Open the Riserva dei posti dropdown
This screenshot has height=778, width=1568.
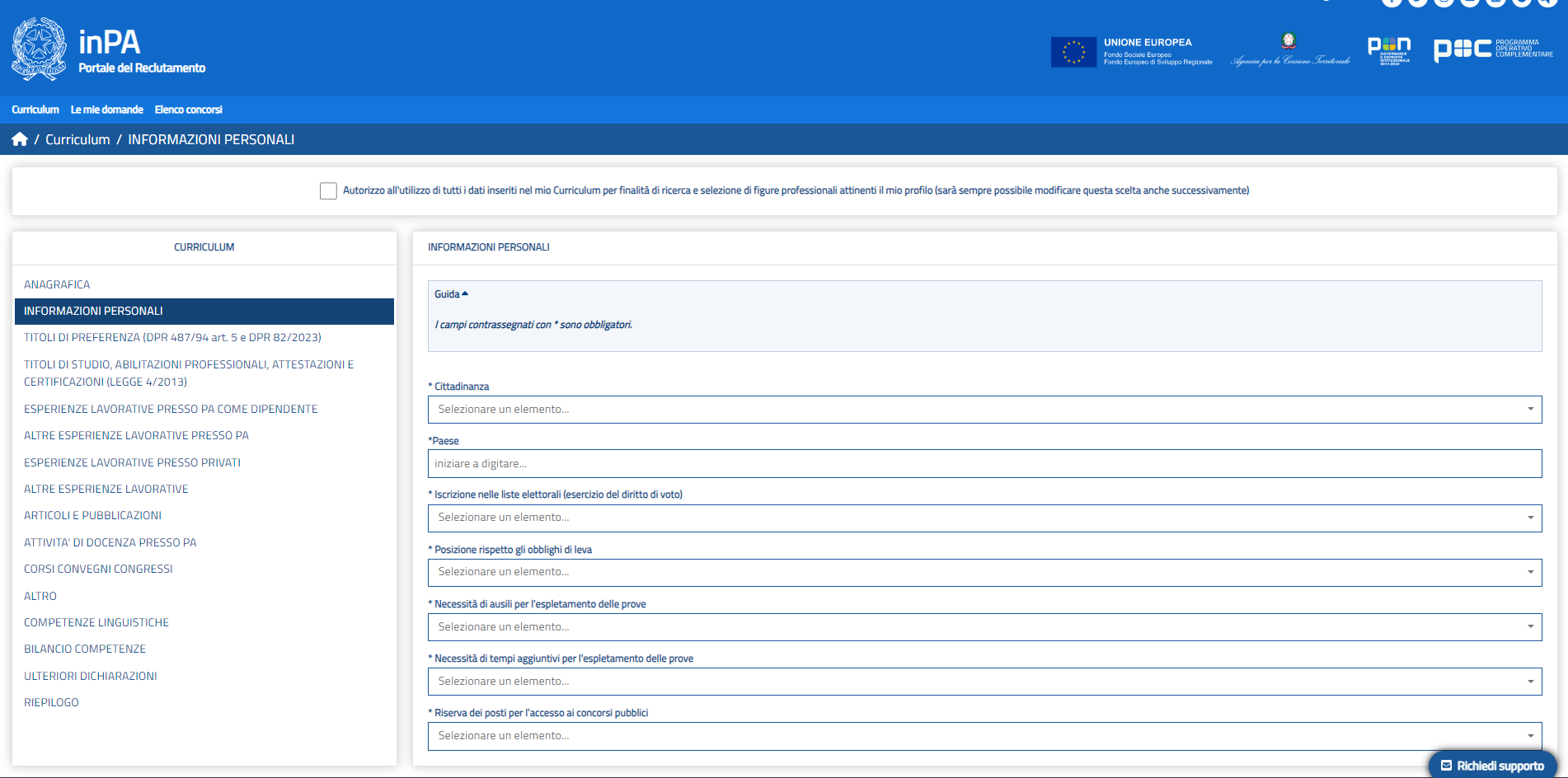(984, 736)
